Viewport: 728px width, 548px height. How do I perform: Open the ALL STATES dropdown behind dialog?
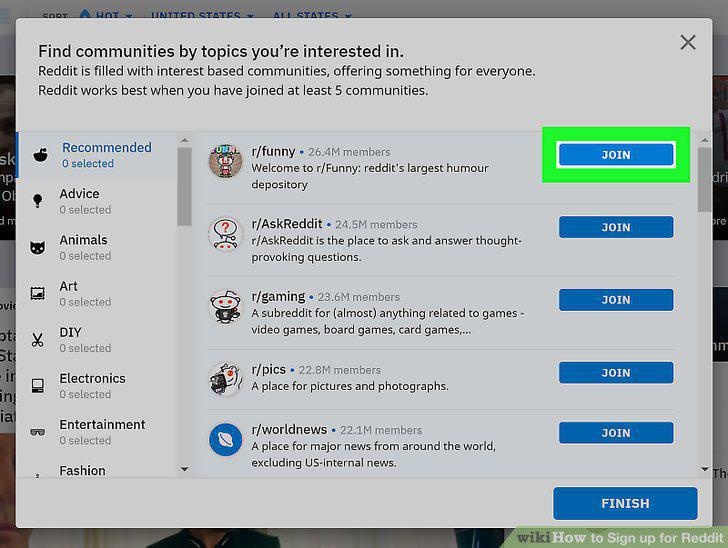pos(312,15)
